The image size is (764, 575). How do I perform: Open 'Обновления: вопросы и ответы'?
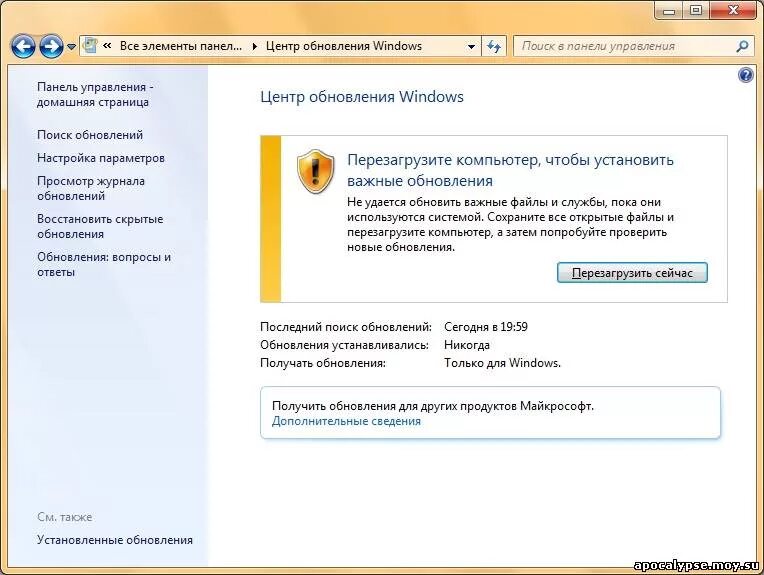coord(104,264)
